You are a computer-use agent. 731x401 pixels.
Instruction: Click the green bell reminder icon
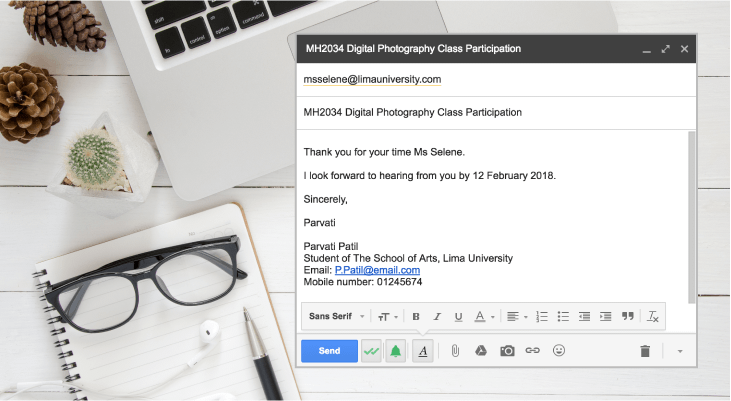[x=396, y=351]
